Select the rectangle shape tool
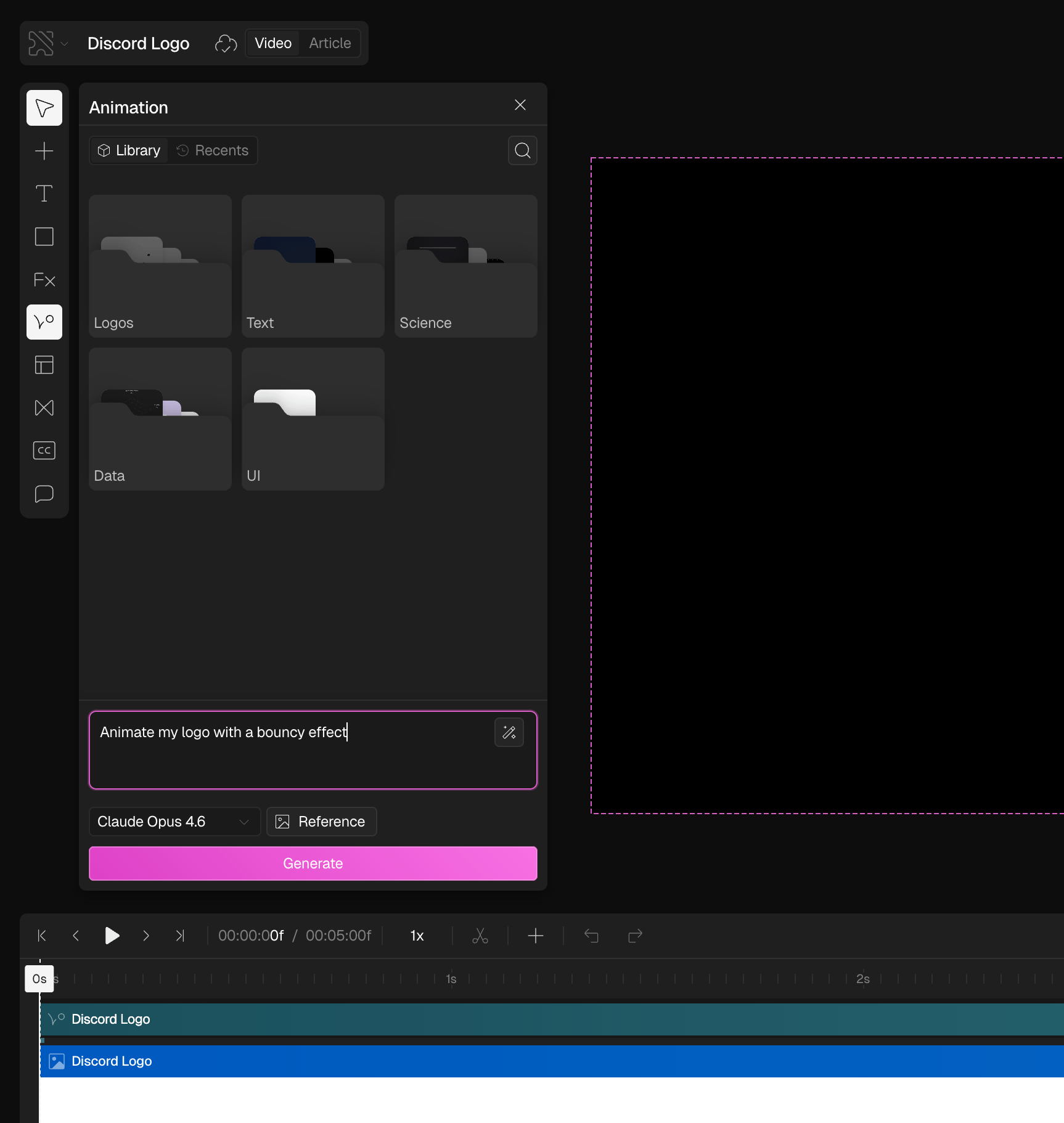 click(x=44, y=237)
